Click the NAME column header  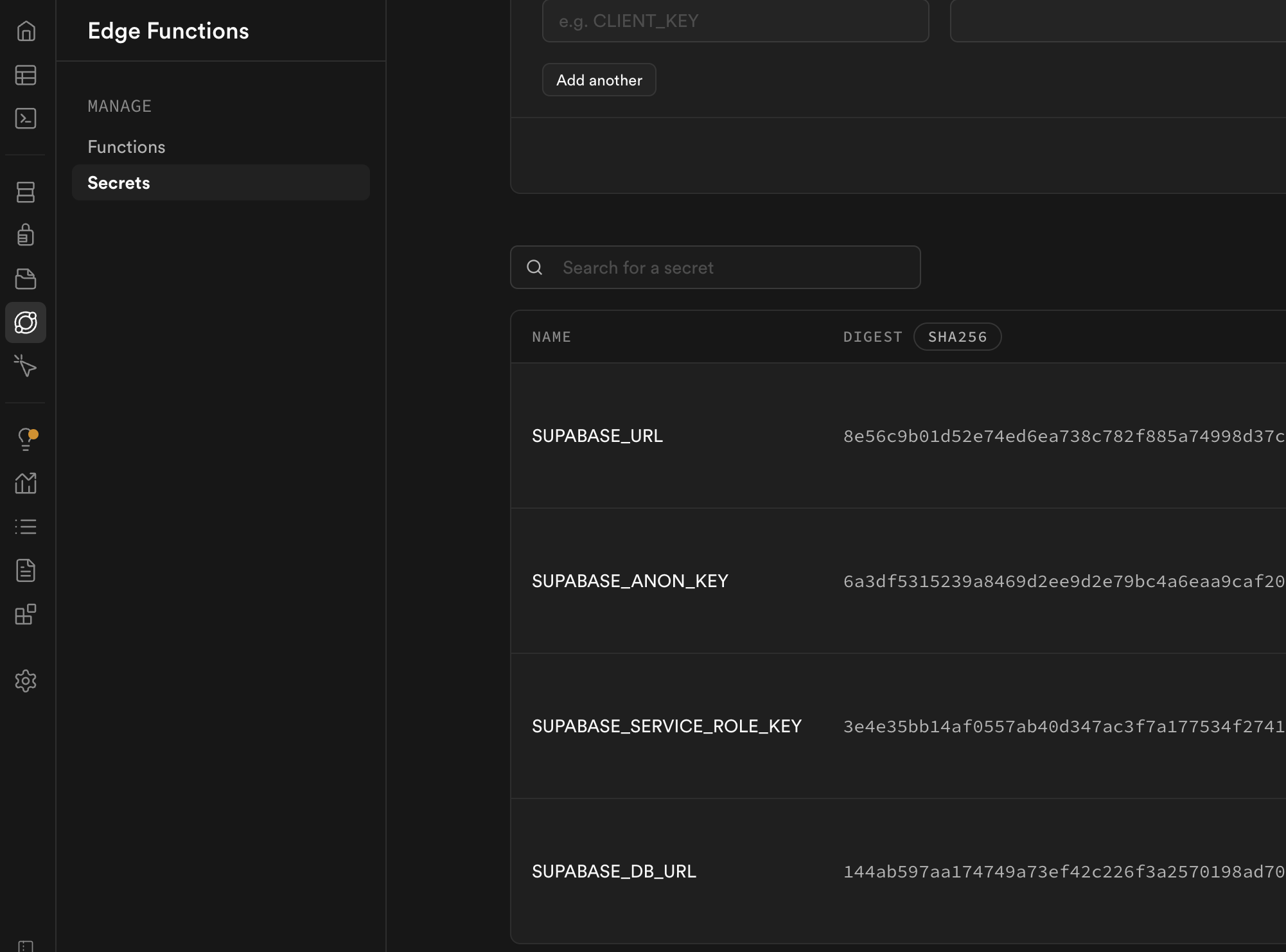552,337
